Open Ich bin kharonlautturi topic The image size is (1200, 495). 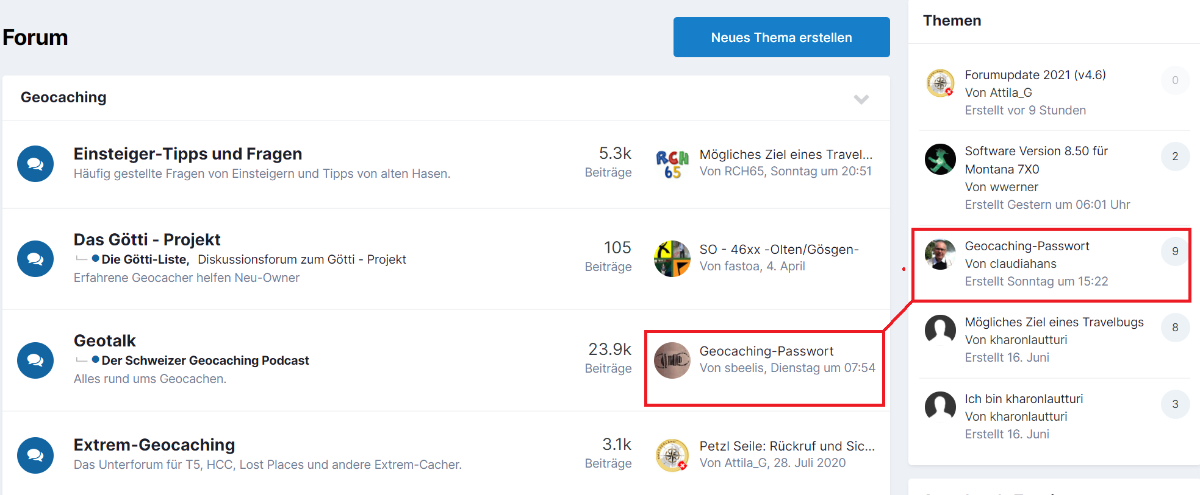point(1024,399)
